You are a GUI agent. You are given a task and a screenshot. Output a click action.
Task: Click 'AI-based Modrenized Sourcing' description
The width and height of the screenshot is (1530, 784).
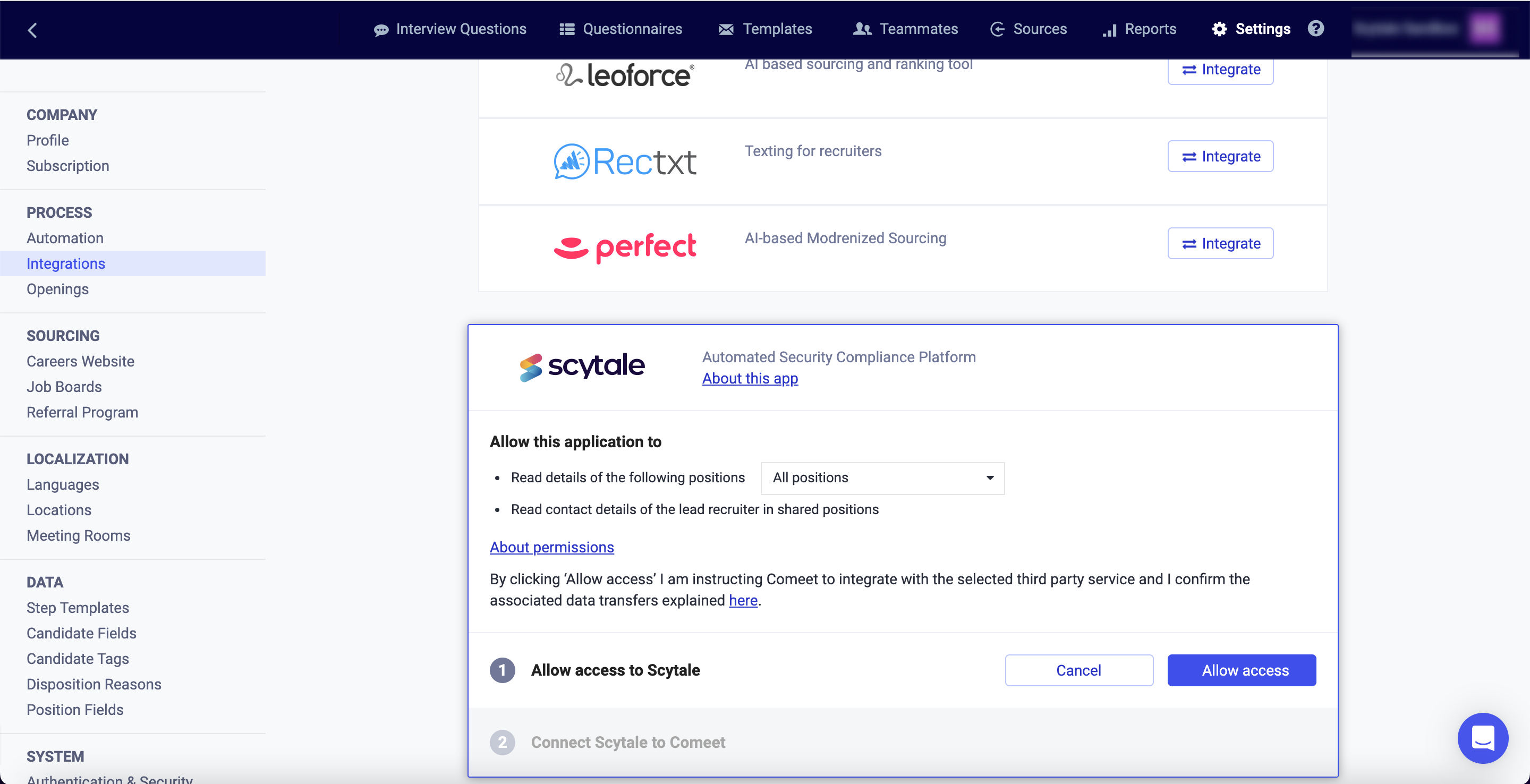[x=845, y=238]
